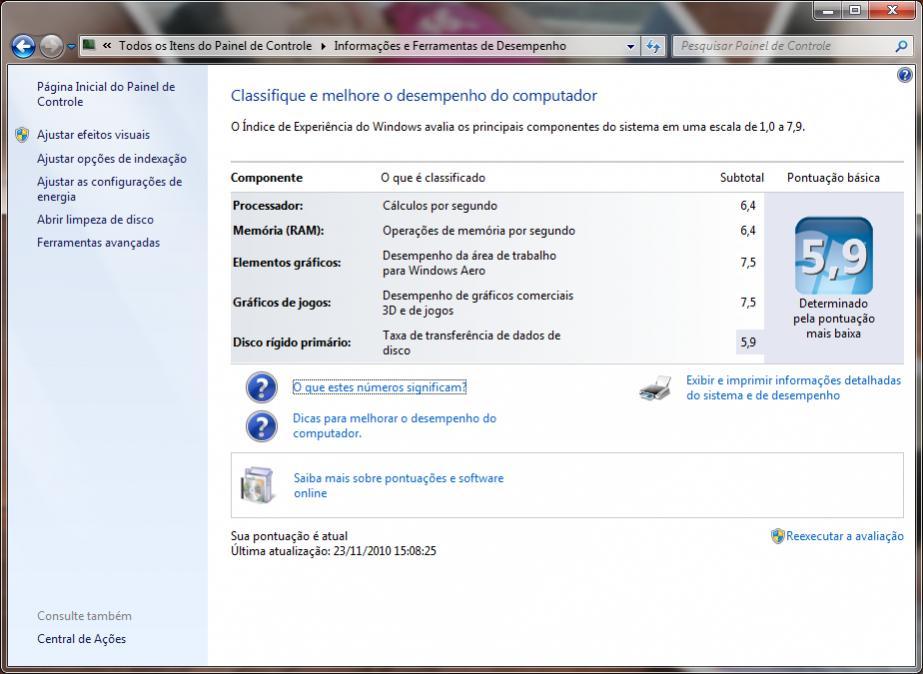Click the refresh button beside address bar
923x674 pixels.
[653, 46]
